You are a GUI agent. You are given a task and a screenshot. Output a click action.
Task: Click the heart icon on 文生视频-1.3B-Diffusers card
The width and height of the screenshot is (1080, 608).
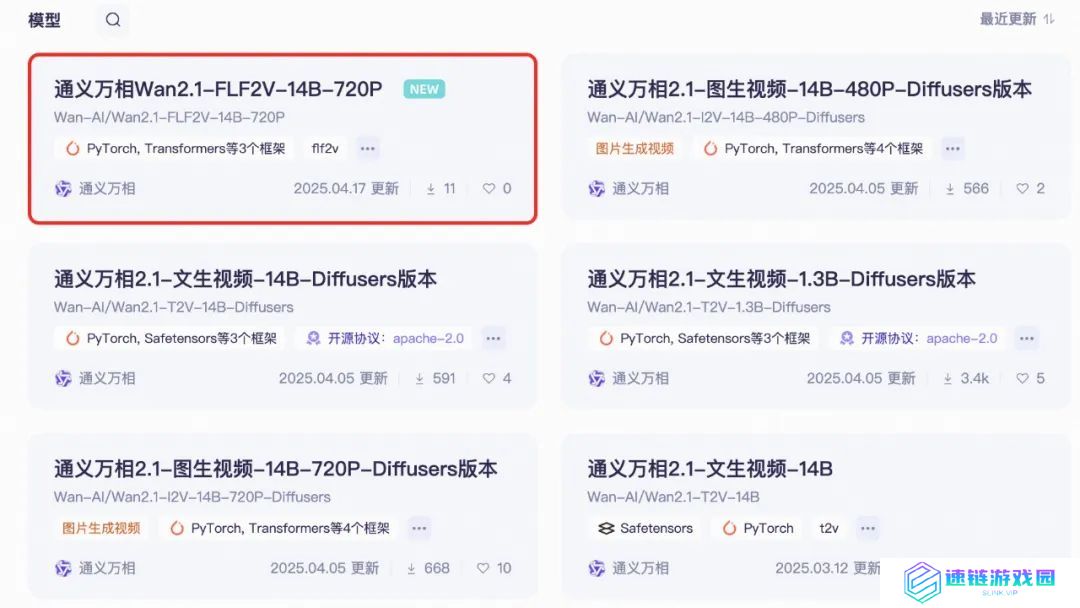click(1022, 378)
